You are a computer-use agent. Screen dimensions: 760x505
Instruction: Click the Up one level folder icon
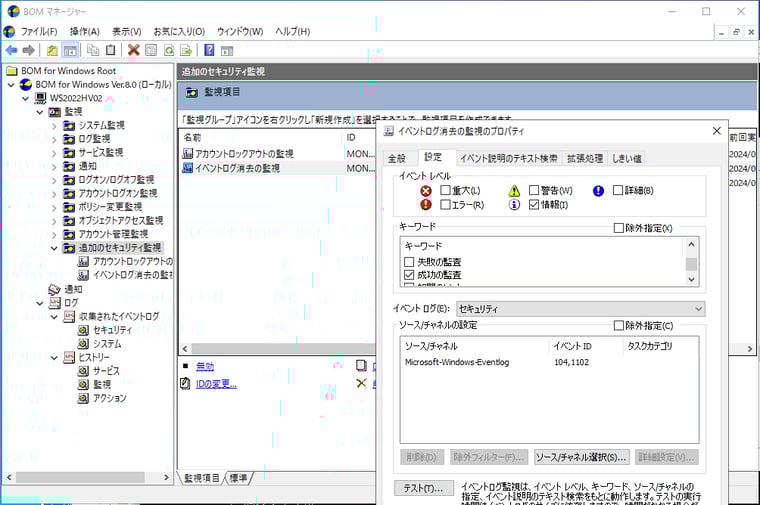(52, 50)
